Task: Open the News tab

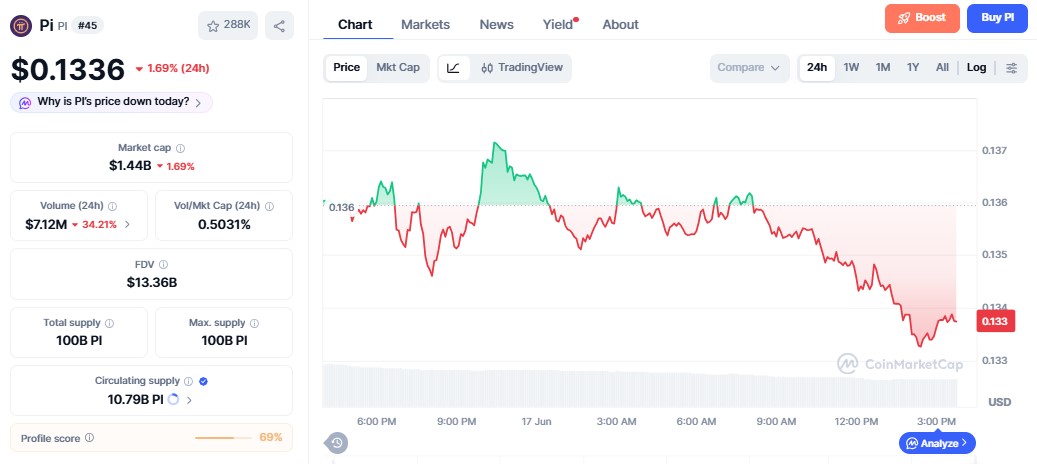Action: click(x=497, y=24)
